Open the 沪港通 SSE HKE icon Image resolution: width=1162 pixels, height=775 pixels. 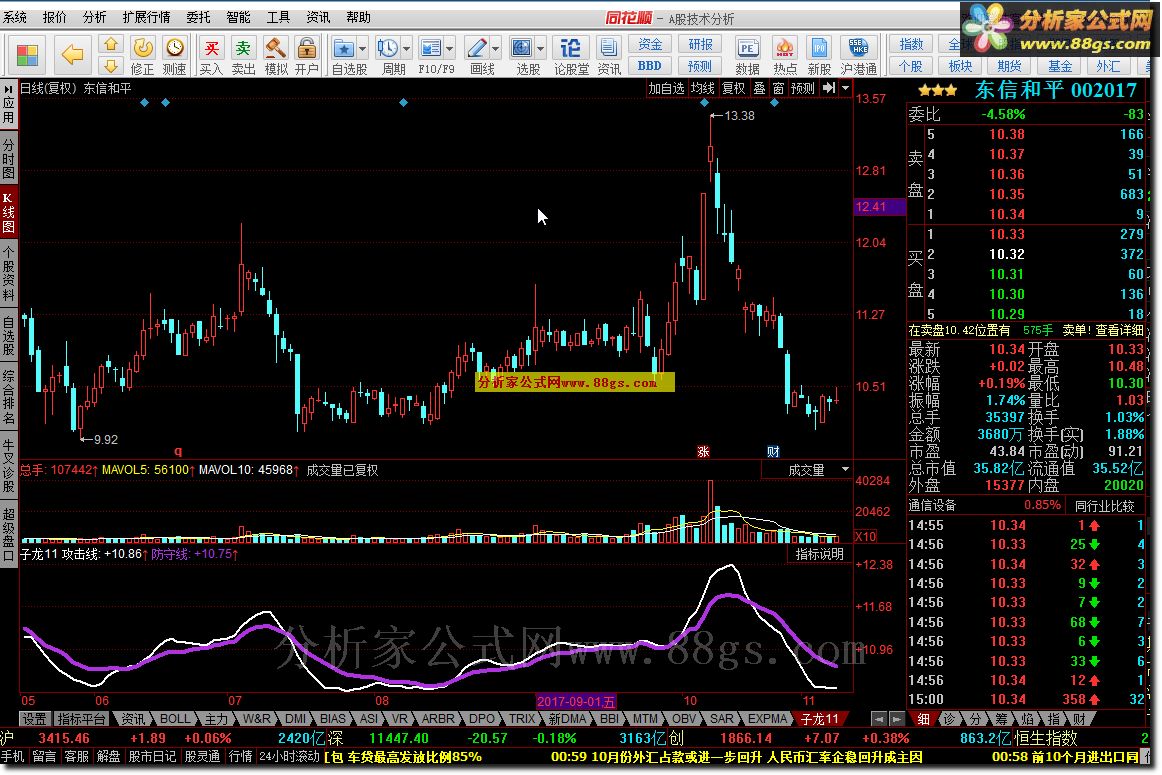(858, 56)
